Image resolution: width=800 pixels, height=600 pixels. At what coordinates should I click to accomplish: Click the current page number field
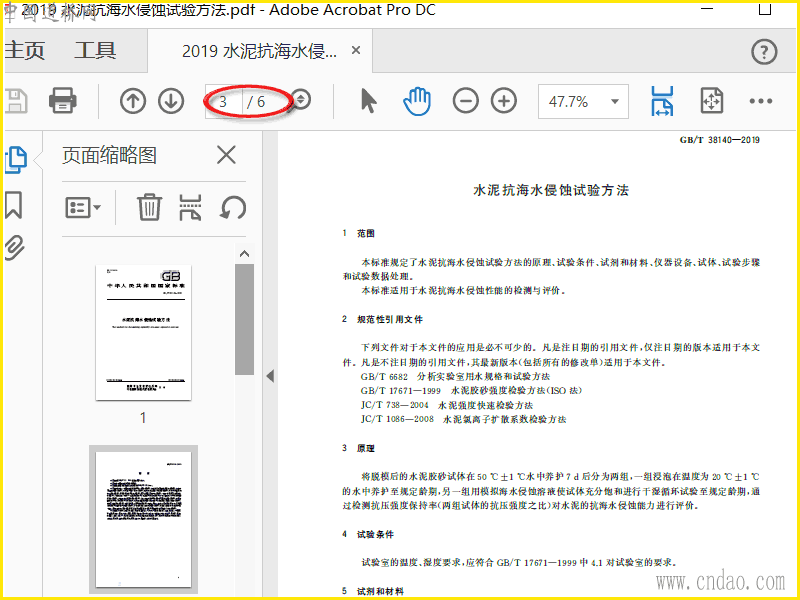pos(223,102)
